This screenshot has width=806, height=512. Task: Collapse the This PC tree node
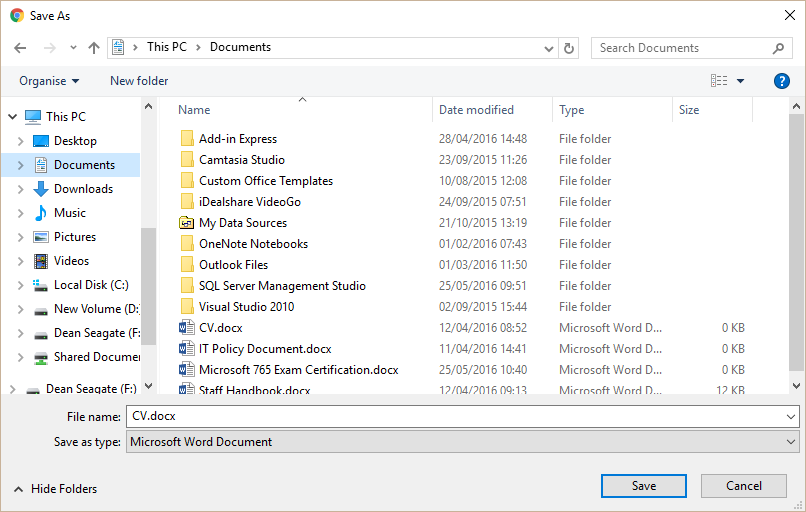point(11,117)
